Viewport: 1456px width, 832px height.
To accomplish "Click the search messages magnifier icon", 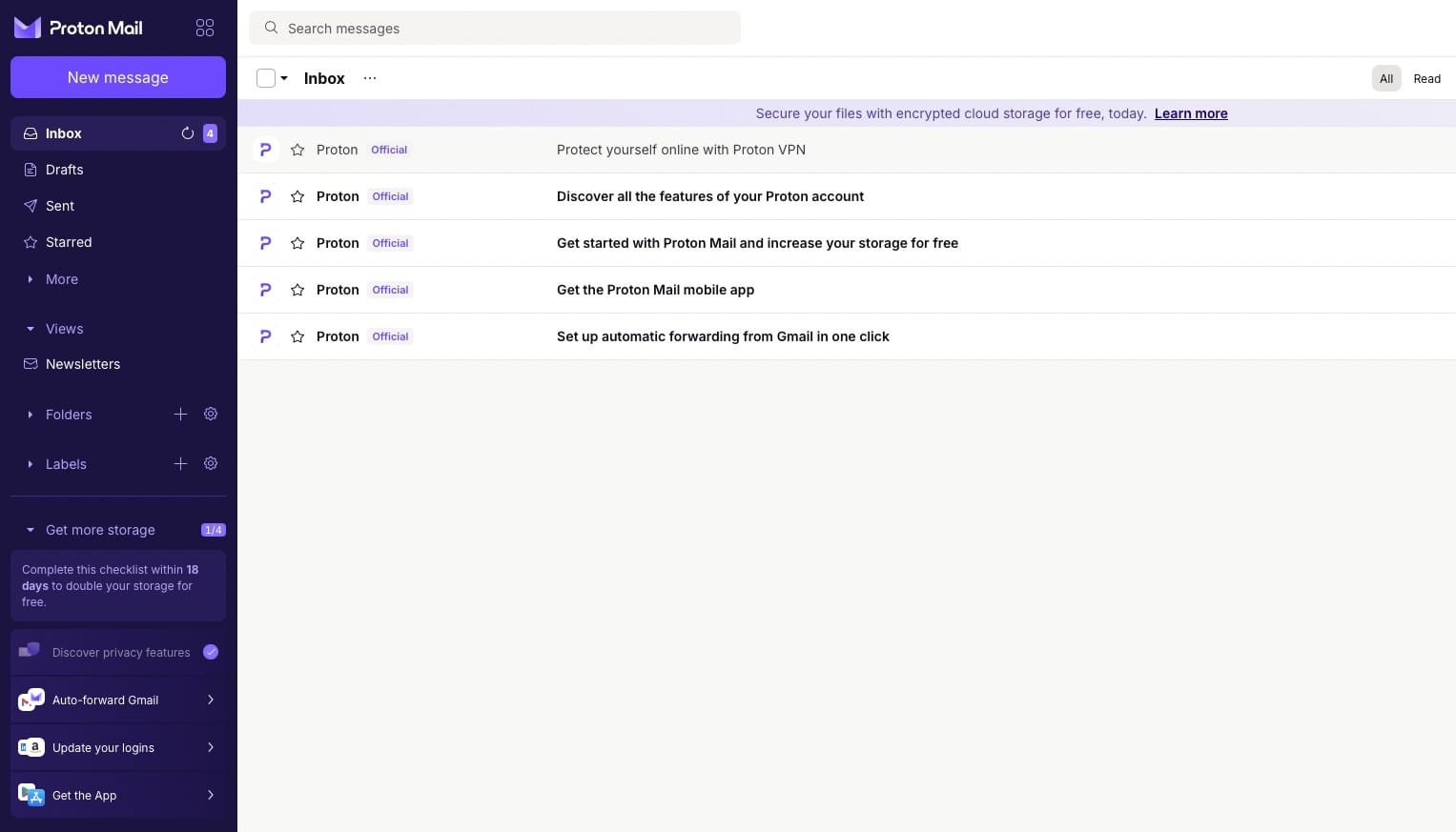I will 272,29.
